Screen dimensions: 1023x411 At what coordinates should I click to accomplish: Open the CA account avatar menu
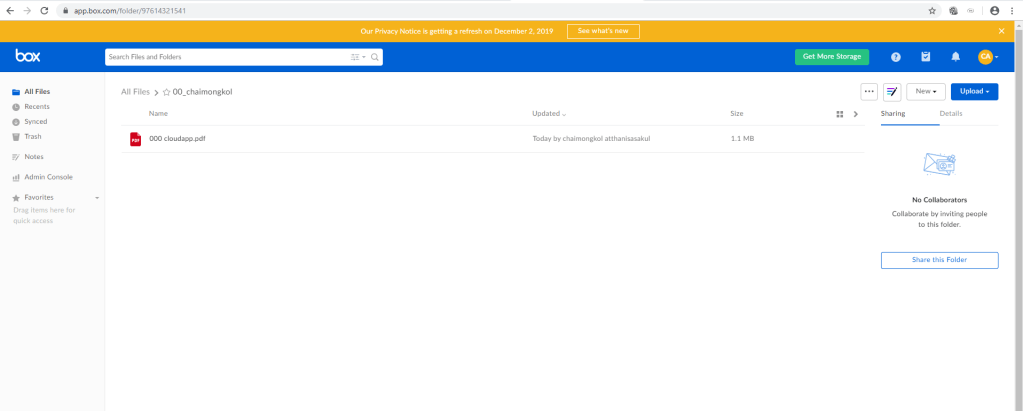coord(987,57)
